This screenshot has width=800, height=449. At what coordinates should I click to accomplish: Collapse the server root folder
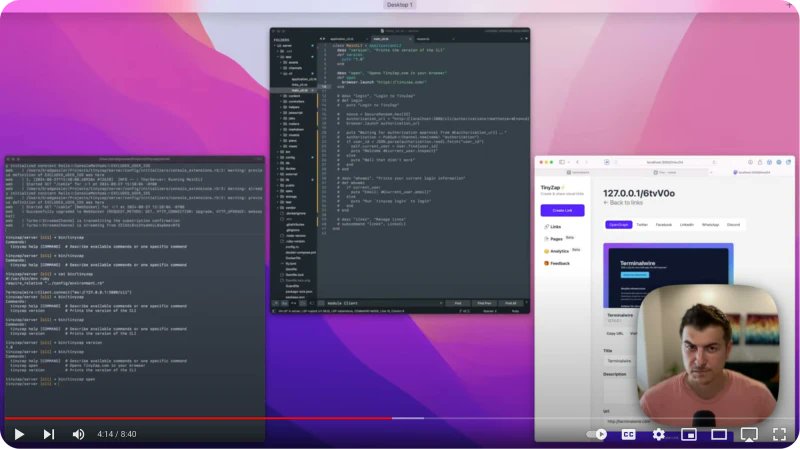click(274, 45)
